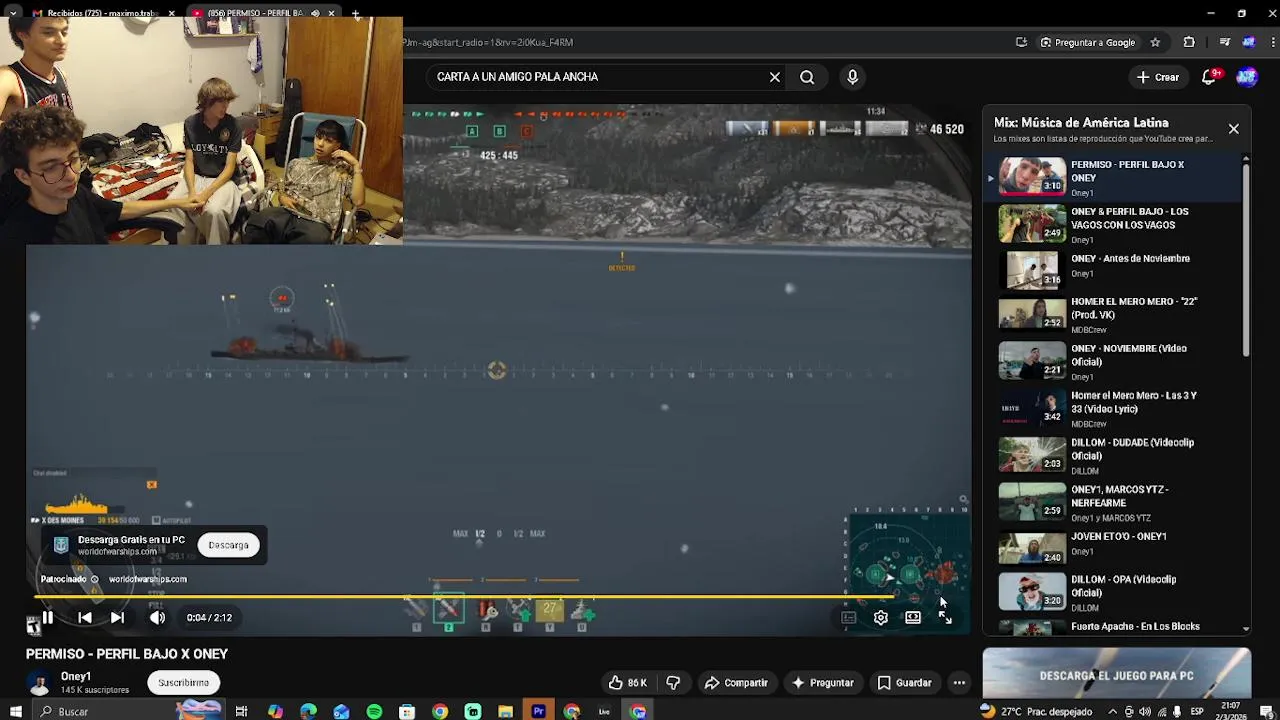Open Windows notification center
1280x720 pixels.
click(x=1266, y=711)
